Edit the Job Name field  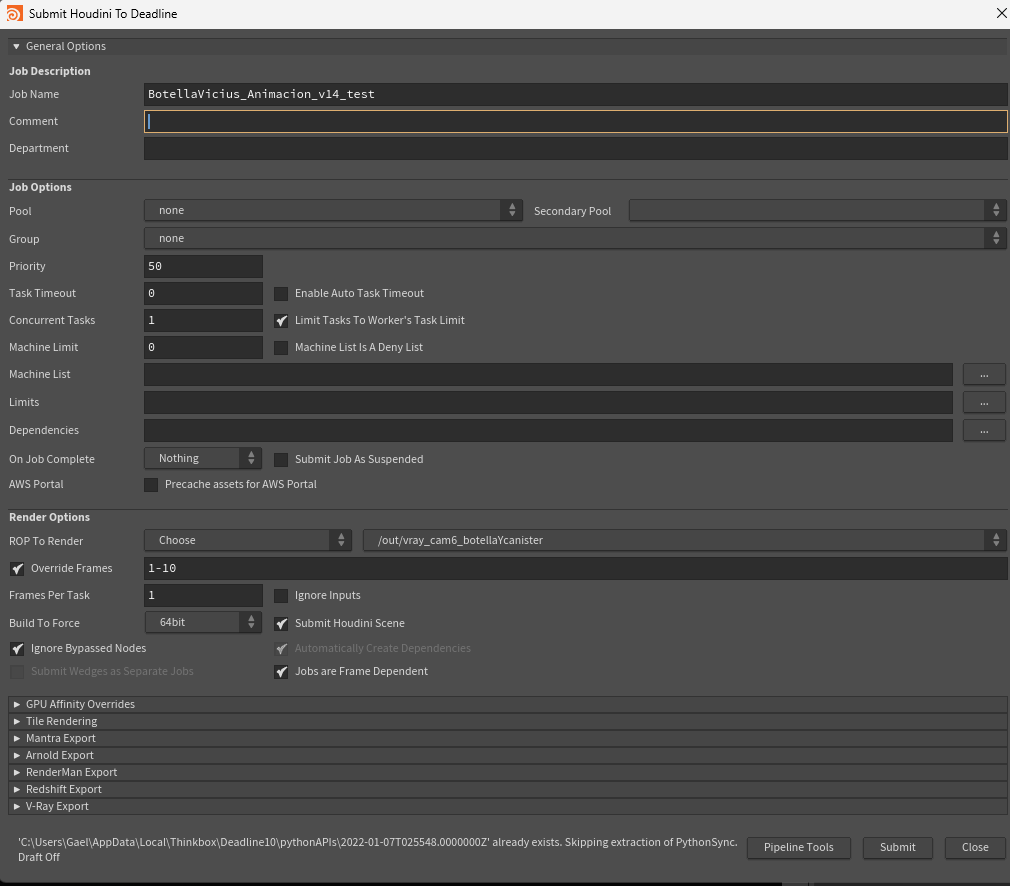(x=575, y=94)
